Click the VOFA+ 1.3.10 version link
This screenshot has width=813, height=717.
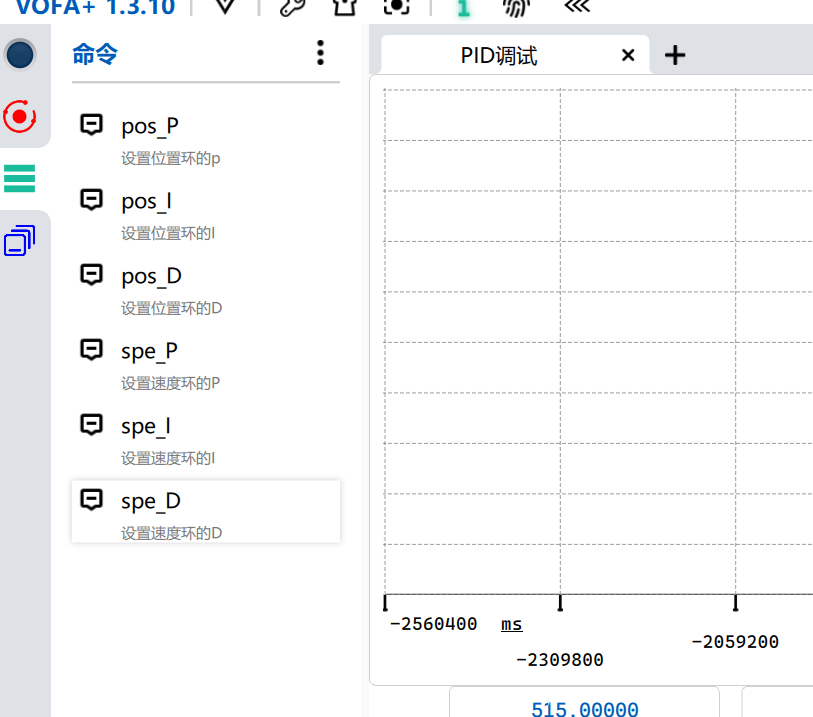tap(93, 8)
